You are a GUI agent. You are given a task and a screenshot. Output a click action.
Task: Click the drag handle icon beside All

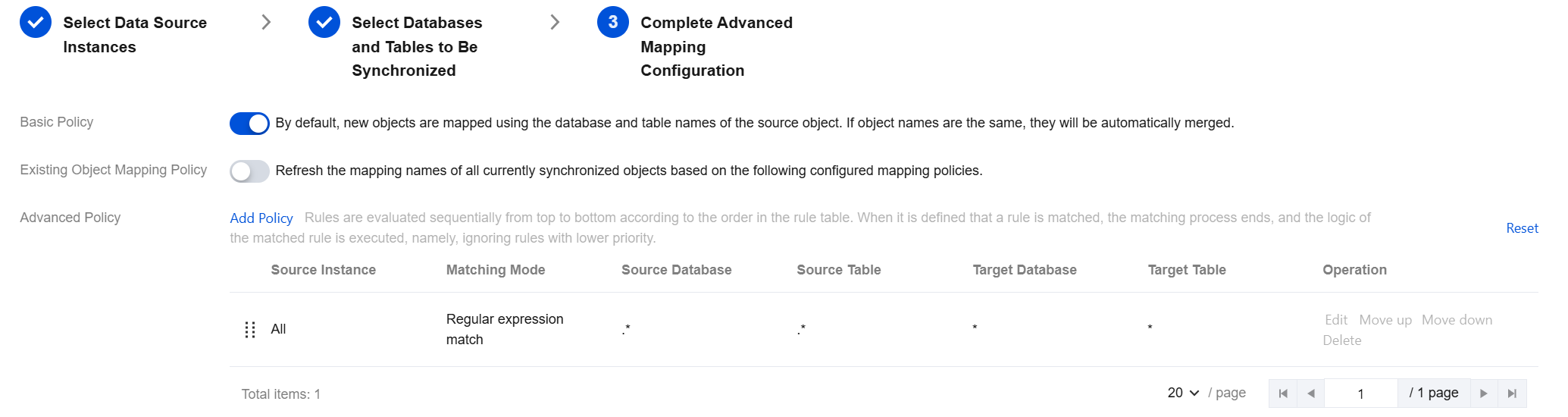point(250,330)
